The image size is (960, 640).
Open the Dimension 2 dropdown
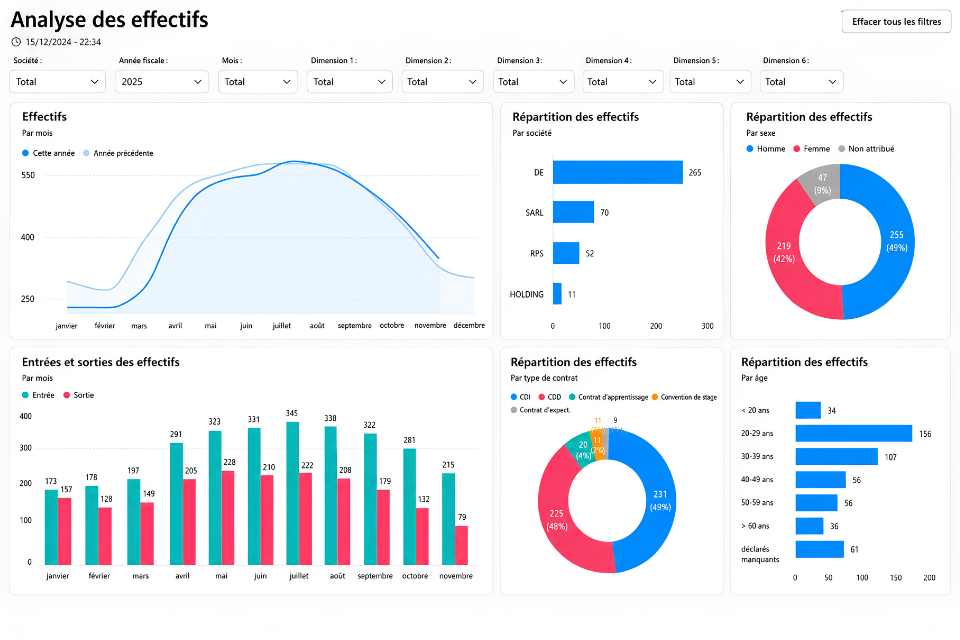point(442,81)
